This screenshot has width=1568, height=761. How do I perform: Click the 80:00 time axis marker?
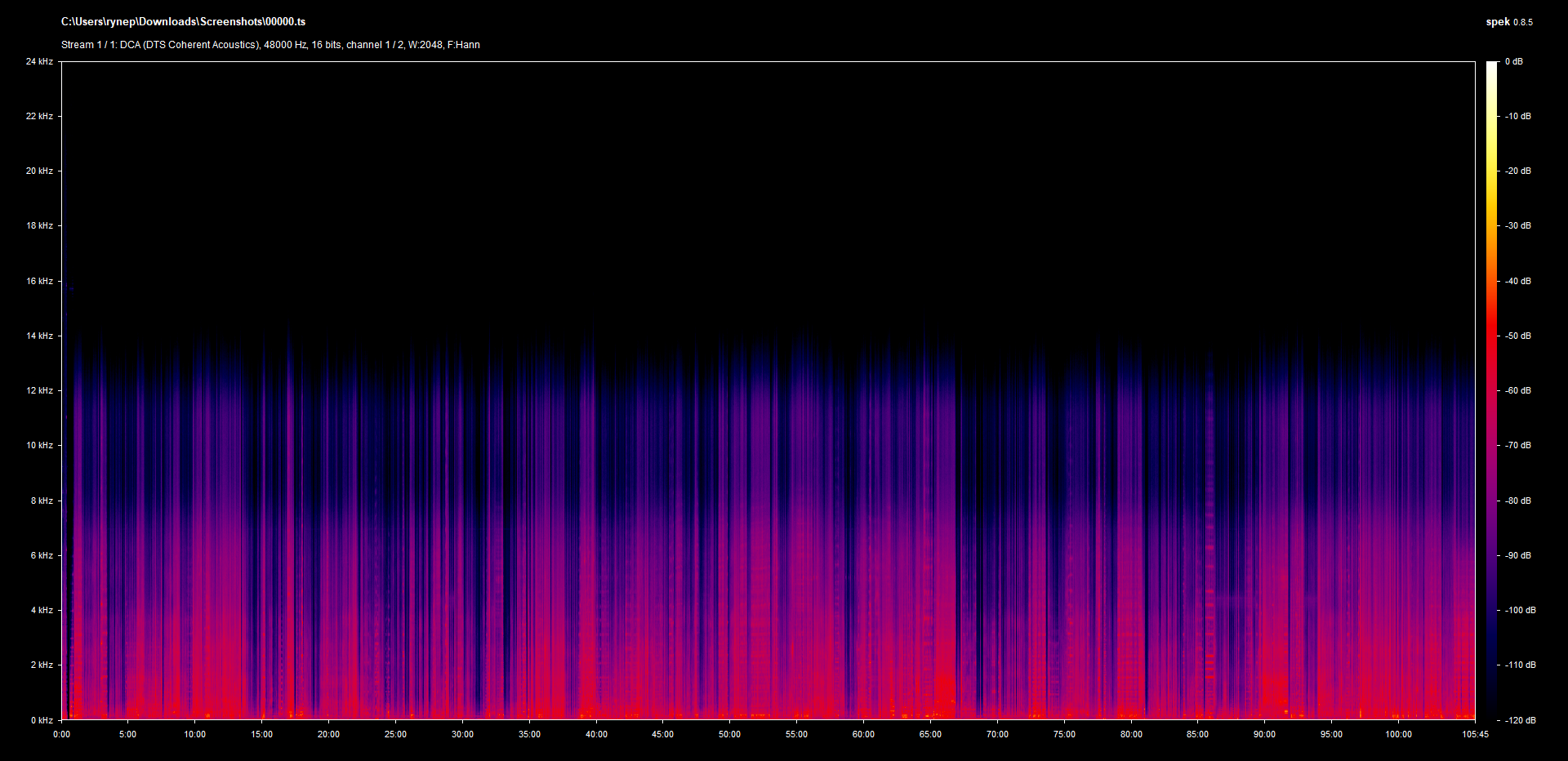(x=1131, y=735)
